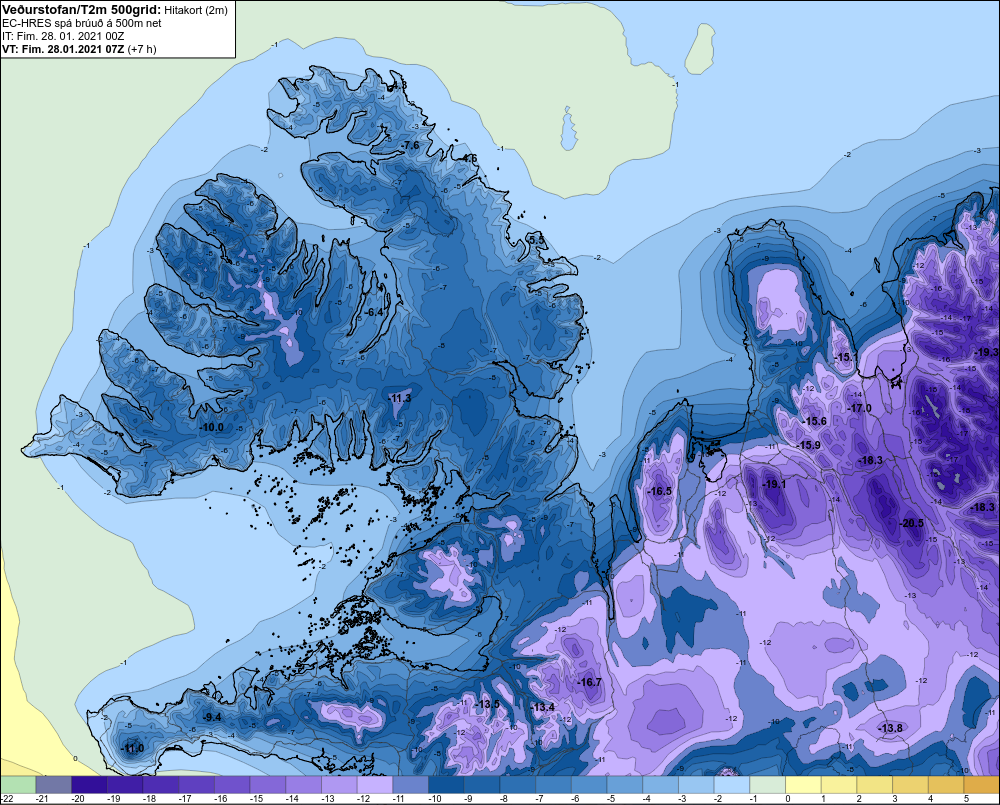Click the -15.1 temperature label on map
1000x805 pixels.
(846, 357)
